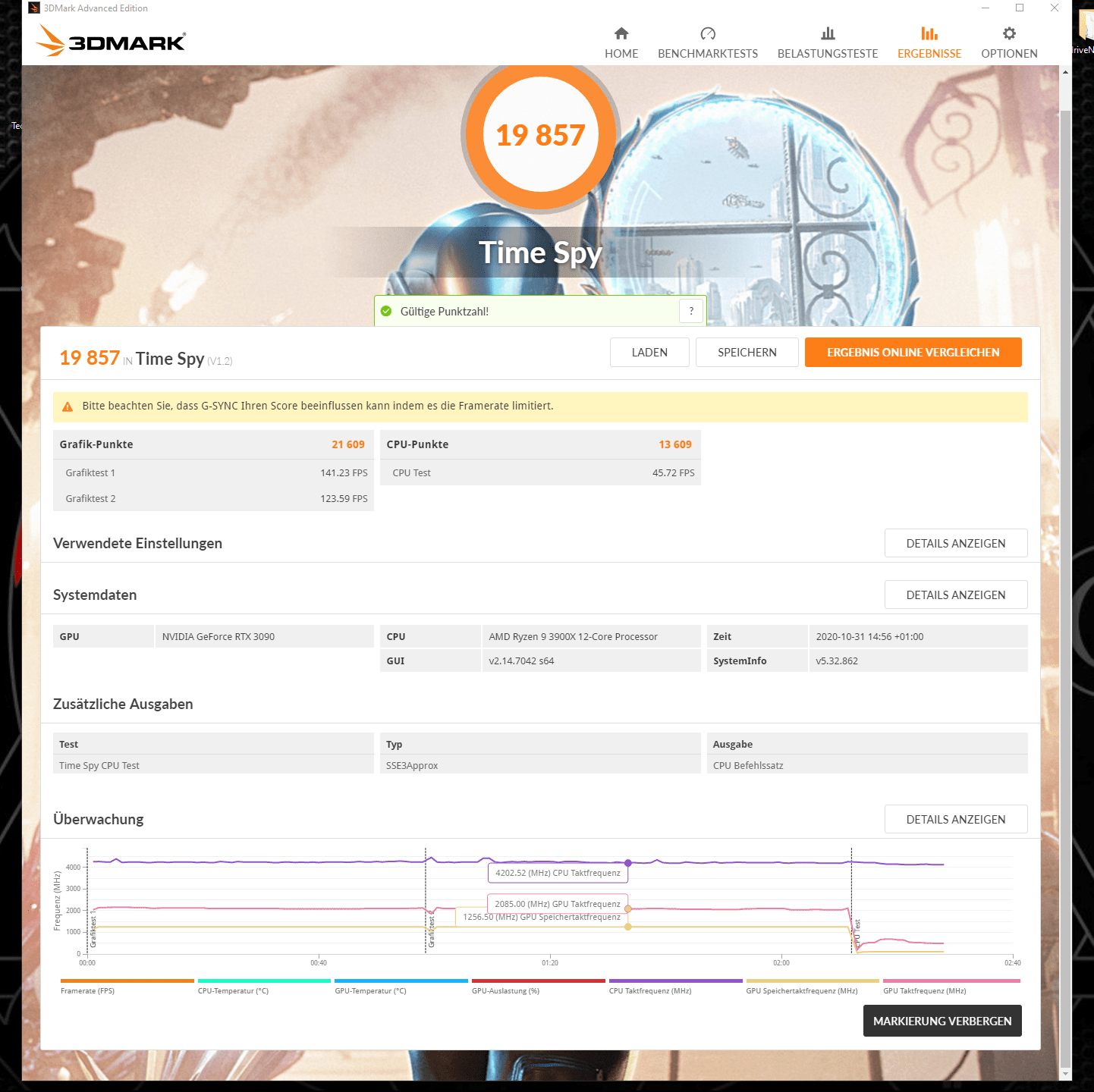Click the SSE3Approx cell

pyautogui.click(x=540, y=765)
